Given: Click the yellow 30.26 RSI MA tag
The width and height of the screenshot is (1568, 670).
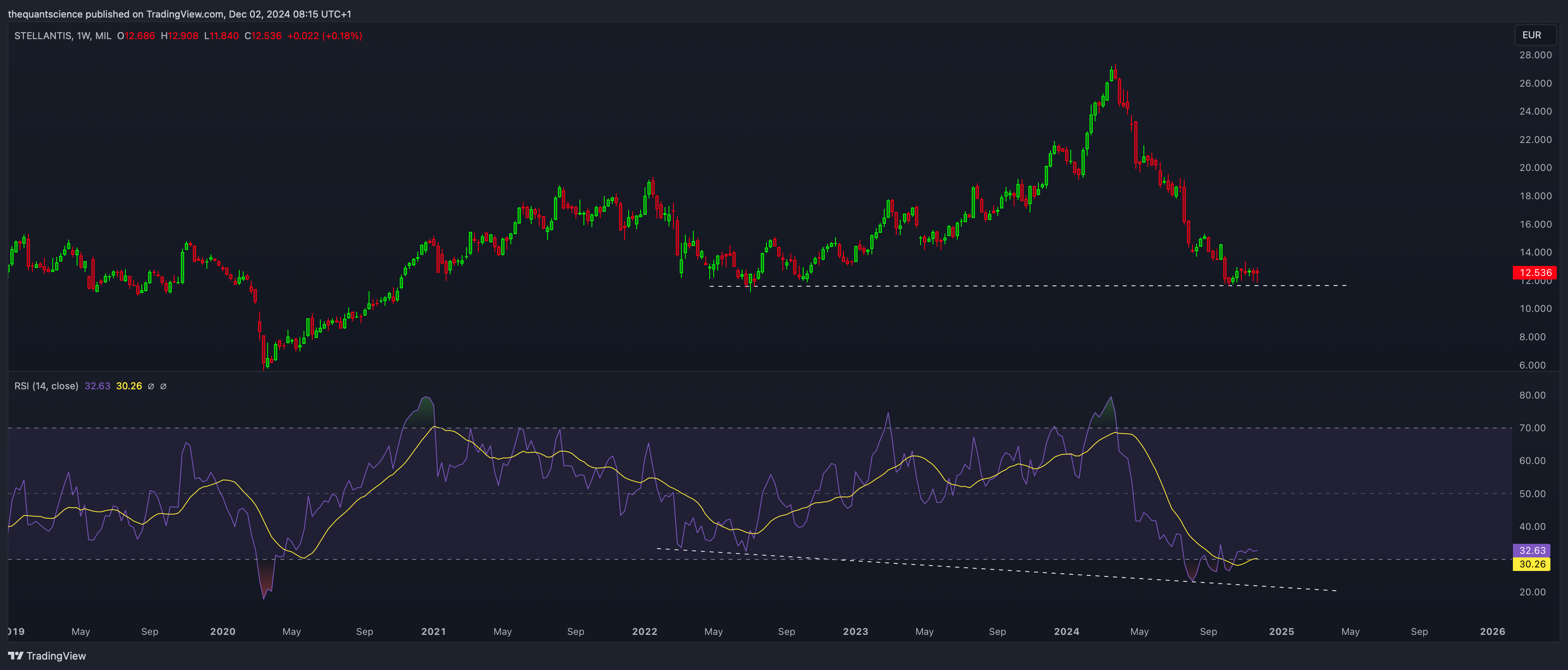Looking at the screenshot, I should [x=1532, y=564].
